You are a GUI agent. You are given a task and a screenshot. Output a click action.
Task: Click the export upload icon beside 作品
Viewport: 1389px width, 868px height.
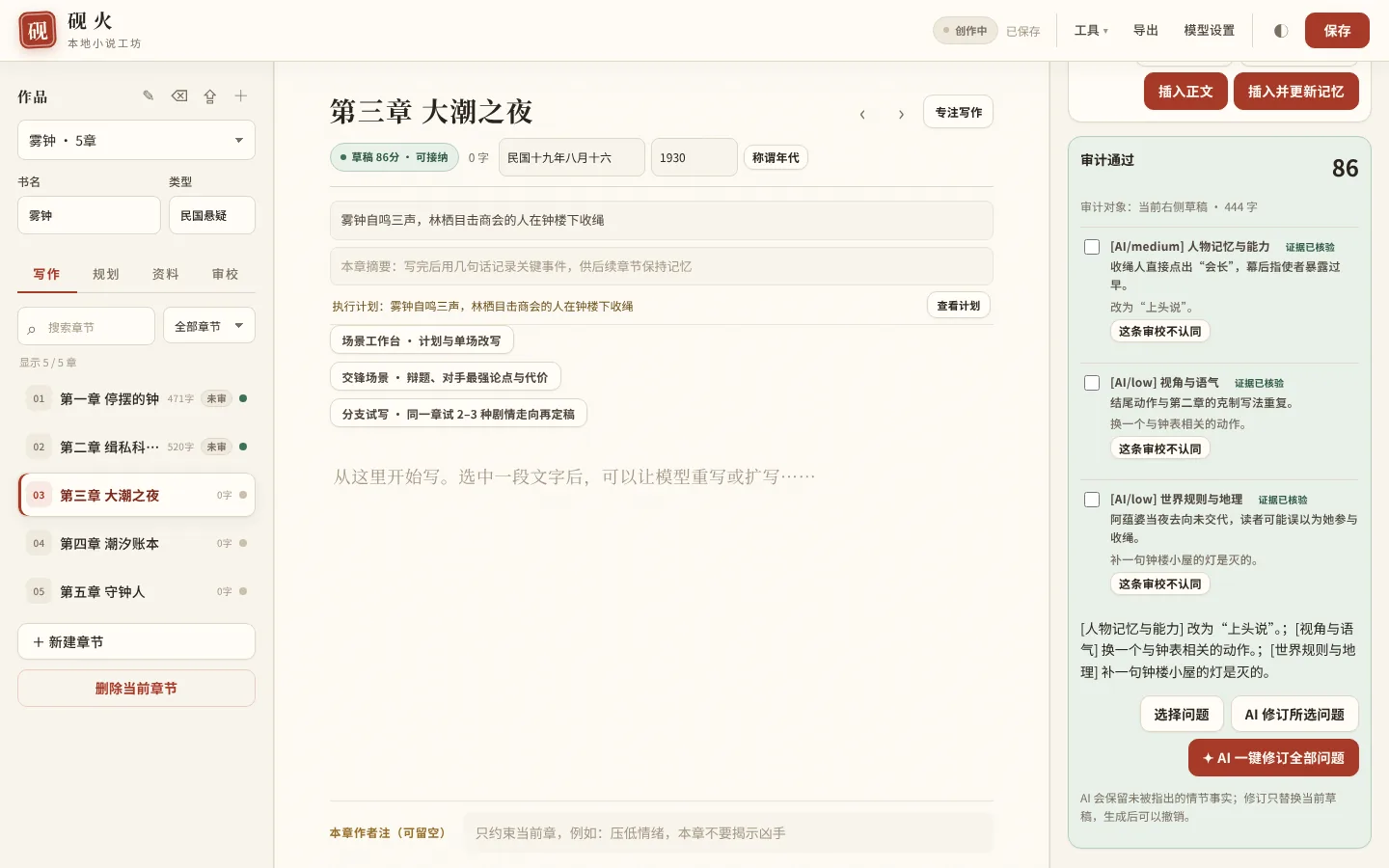[210, 95]
